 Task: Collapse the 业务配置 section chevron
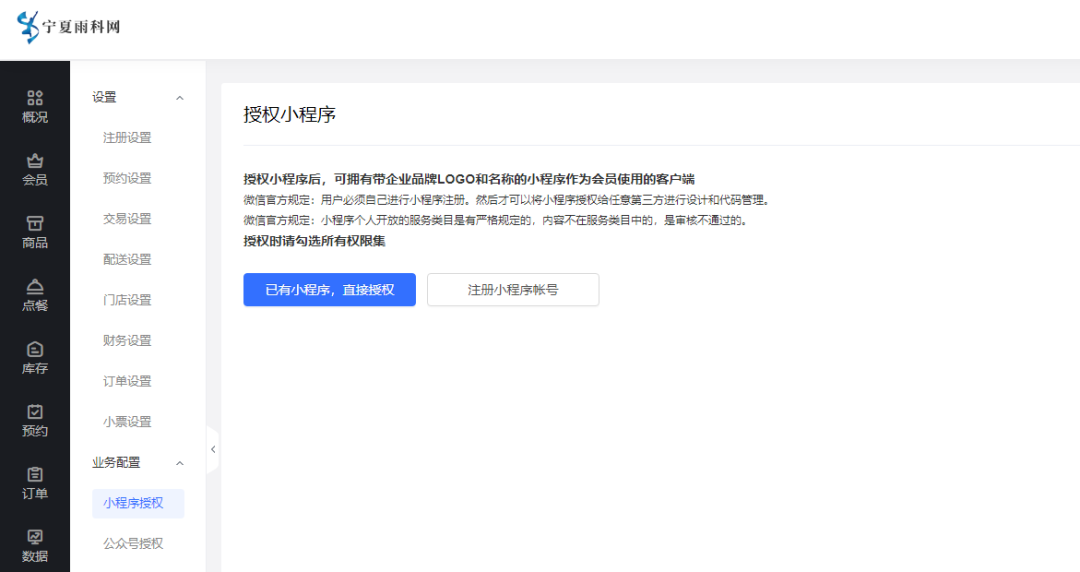180,463
